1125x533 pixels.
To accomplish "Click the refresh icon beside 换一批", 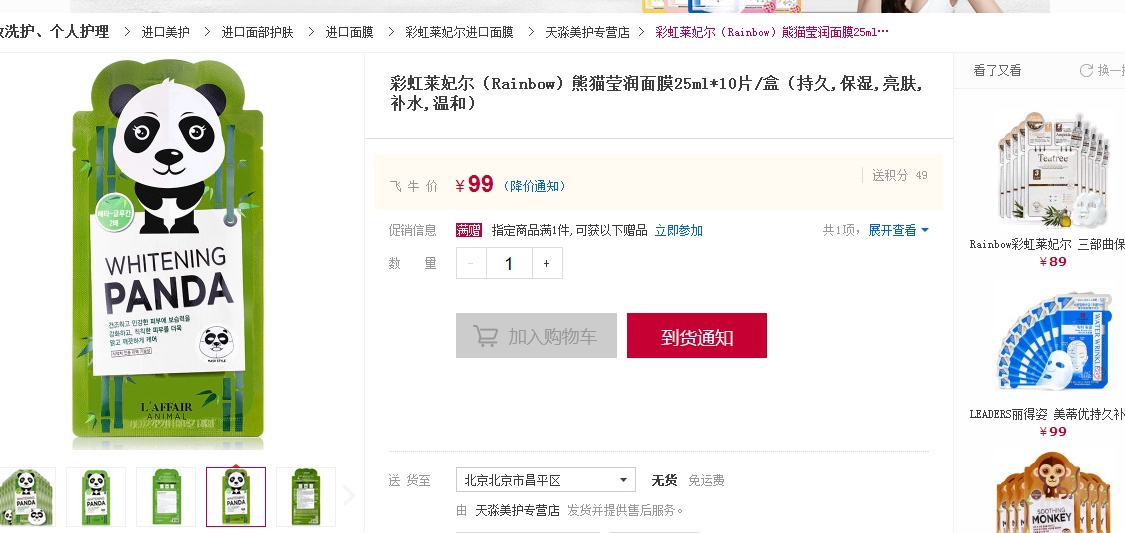I will click(x=1086, y=70).
